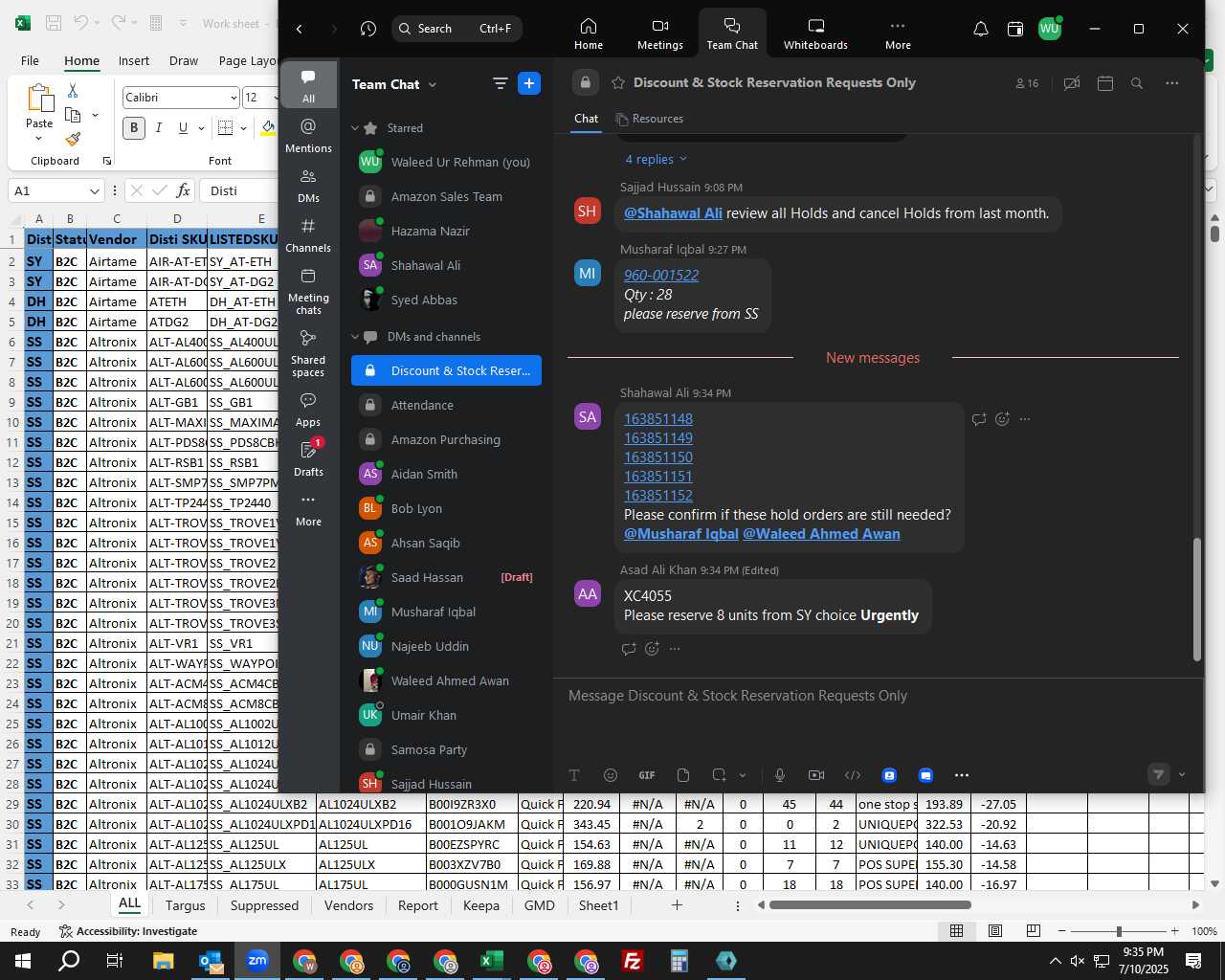Open Saad Hassan draft chat

click(x=446, y=577)
